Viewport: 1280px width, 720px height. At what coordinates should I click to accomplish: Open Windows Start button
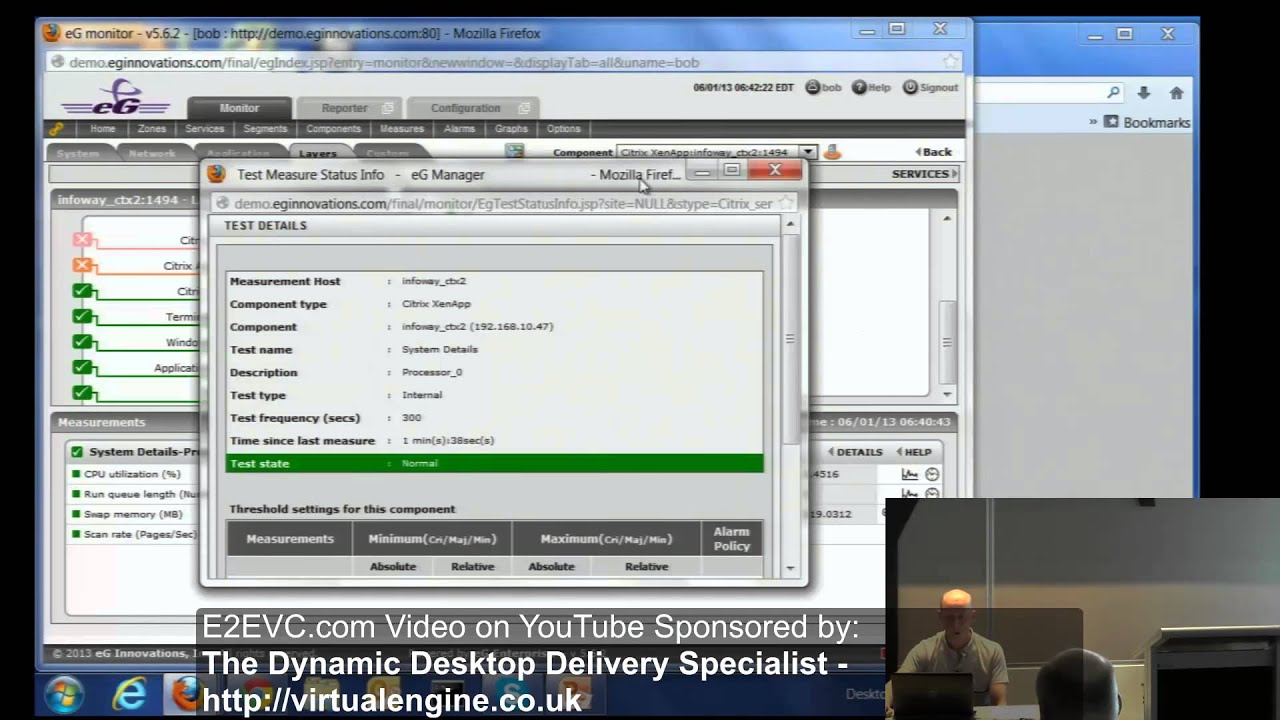pyautogui.click(x=64, y=694)
